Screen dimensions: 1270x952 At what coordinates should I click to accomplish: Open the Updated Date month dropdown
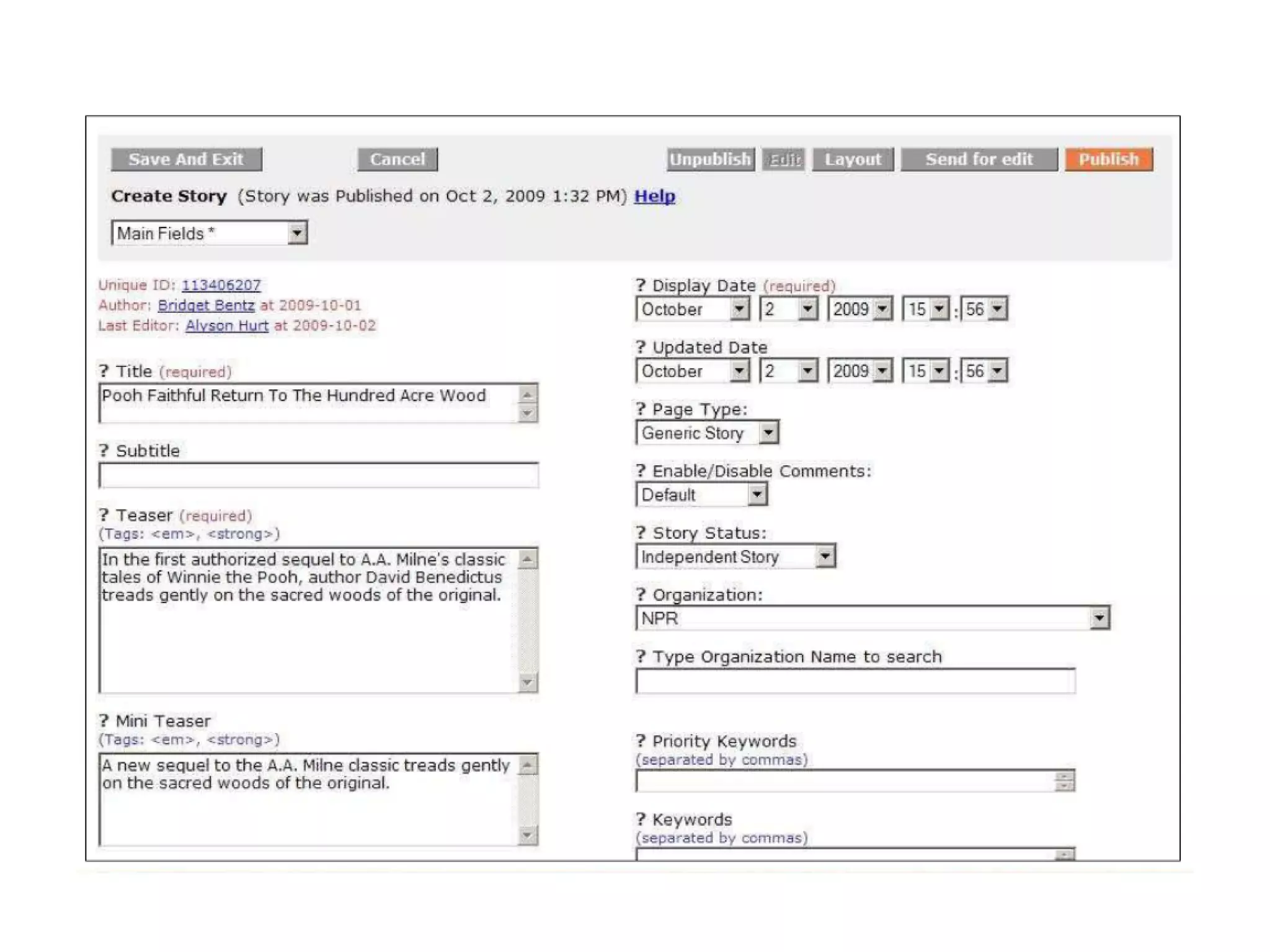click(693, 371)
